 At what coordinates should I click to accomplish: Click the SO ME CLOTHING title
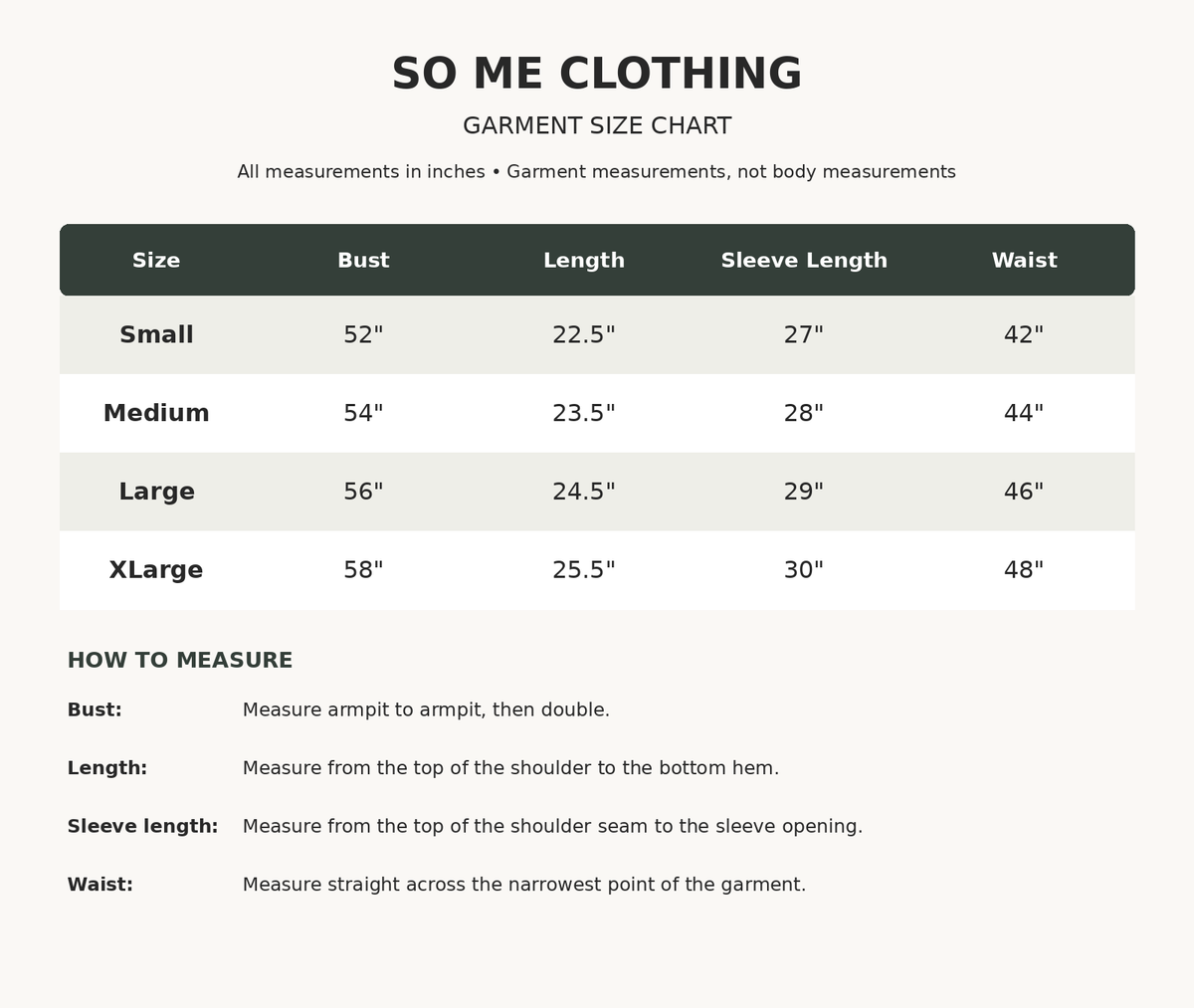(597, 75)
